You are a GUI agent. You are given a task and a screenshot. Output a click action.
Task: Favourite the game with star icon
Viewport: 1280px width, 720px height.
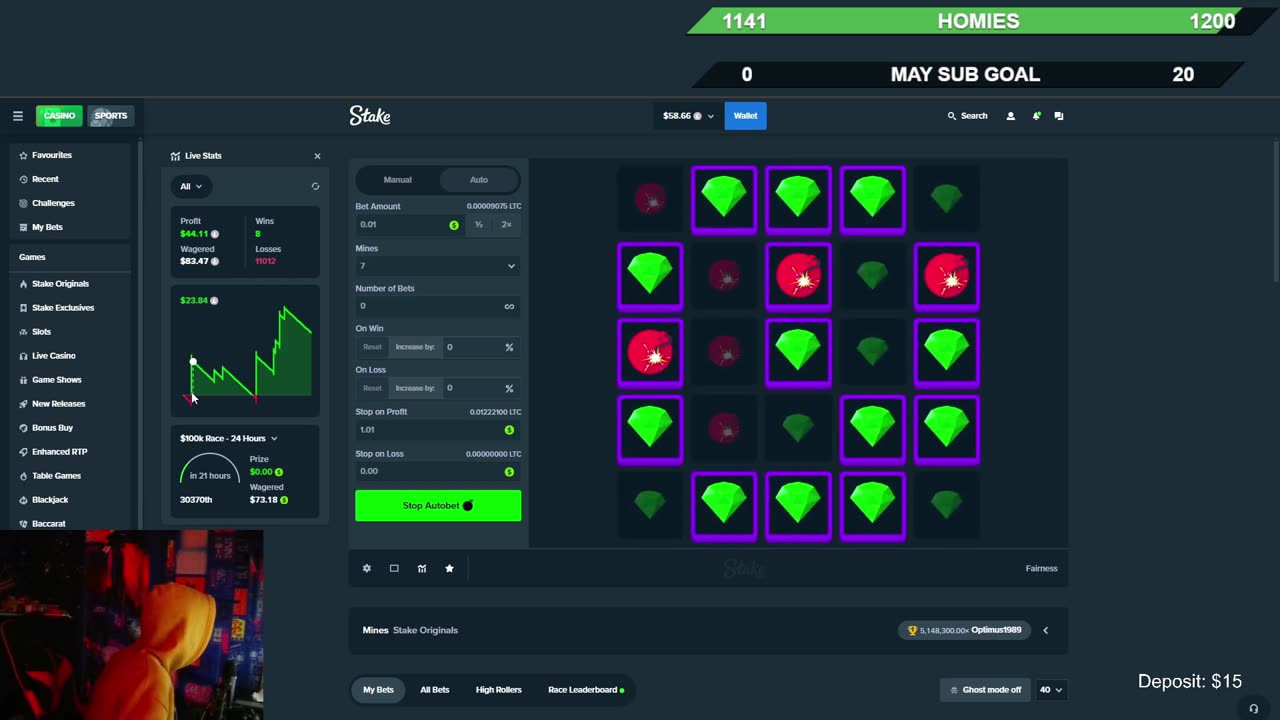pyautogui.click(x=449, y=568)
